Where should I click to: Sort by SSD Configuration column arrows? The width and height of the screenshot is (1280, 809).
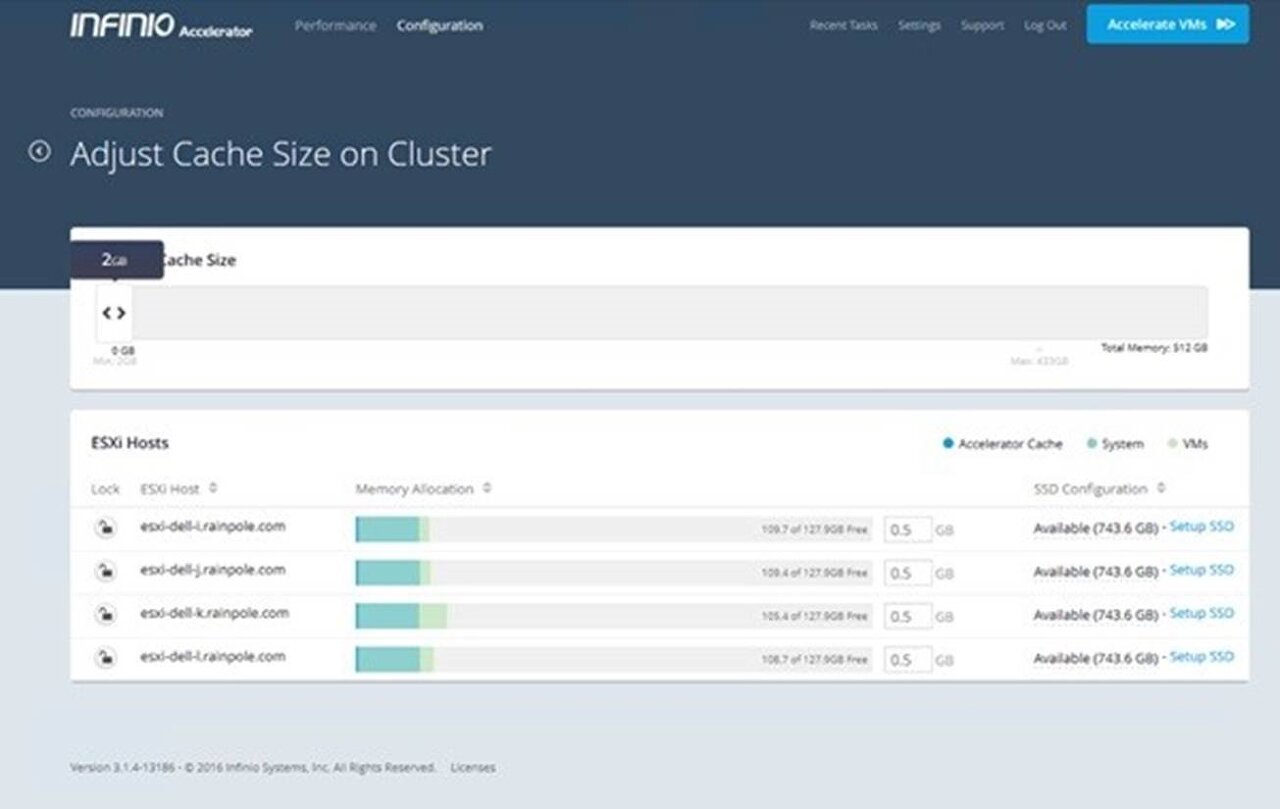[1161, 489]
